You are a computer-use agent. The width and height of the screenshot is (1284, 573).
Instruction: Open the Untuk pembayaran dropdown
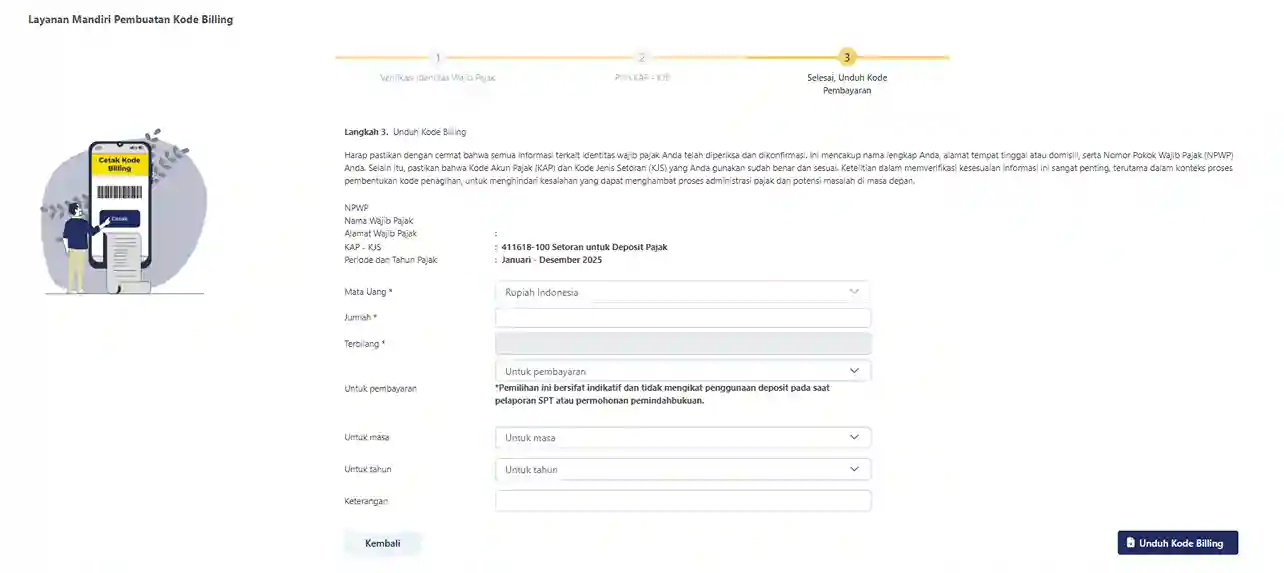click(x=683, y=371)
